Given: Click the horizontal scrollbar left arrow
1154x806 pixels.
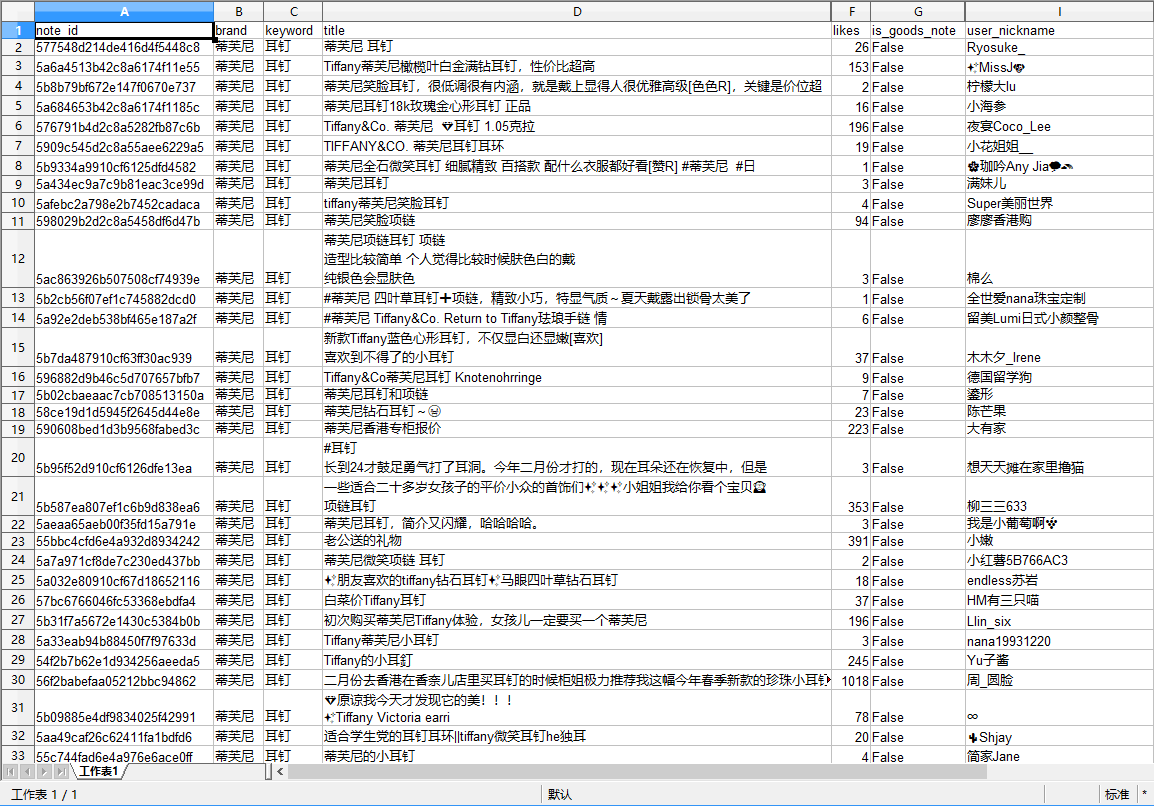Looking at the screenshot, I should [280, 771].
